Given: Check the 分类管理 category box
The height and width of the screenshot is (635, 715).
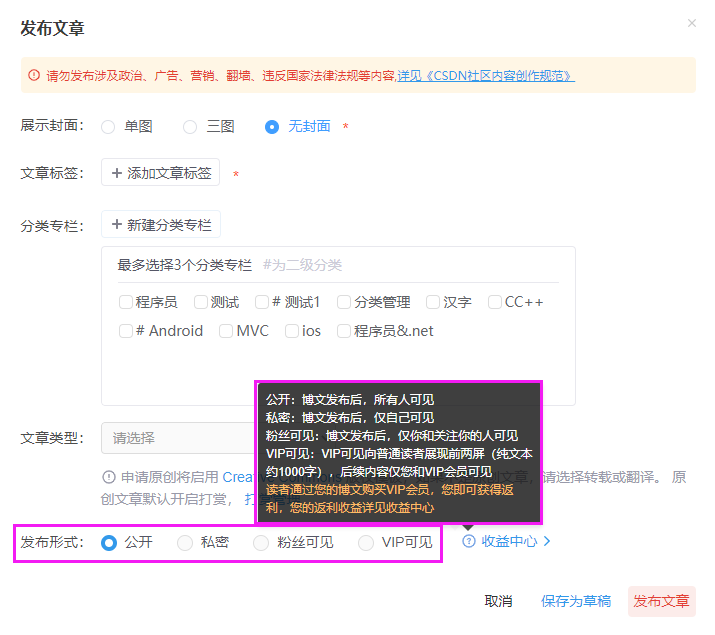Looking at the screenshot, I should tap(343, 302).
